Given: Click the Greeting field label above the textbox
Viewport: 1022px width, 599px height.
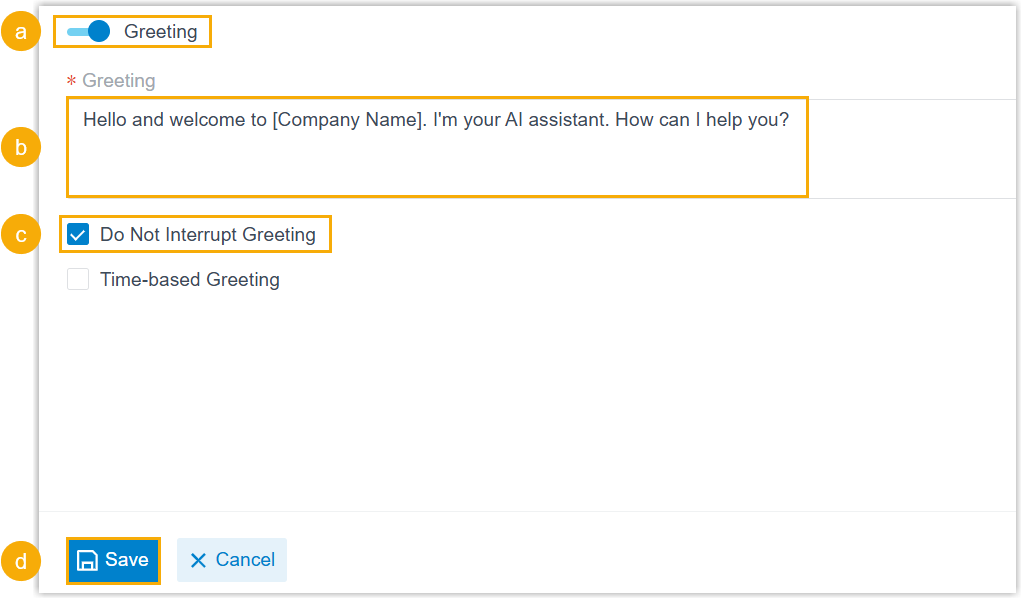Looking at the screenshot, I should tap(118, 81).
